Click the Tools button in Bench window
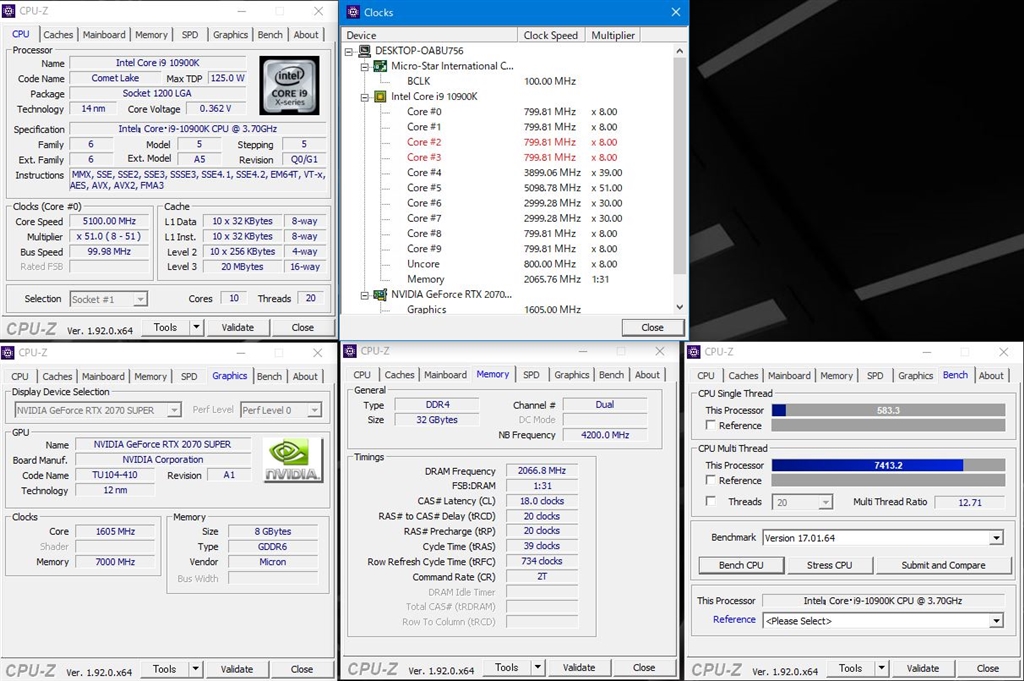 click(850, 668)
